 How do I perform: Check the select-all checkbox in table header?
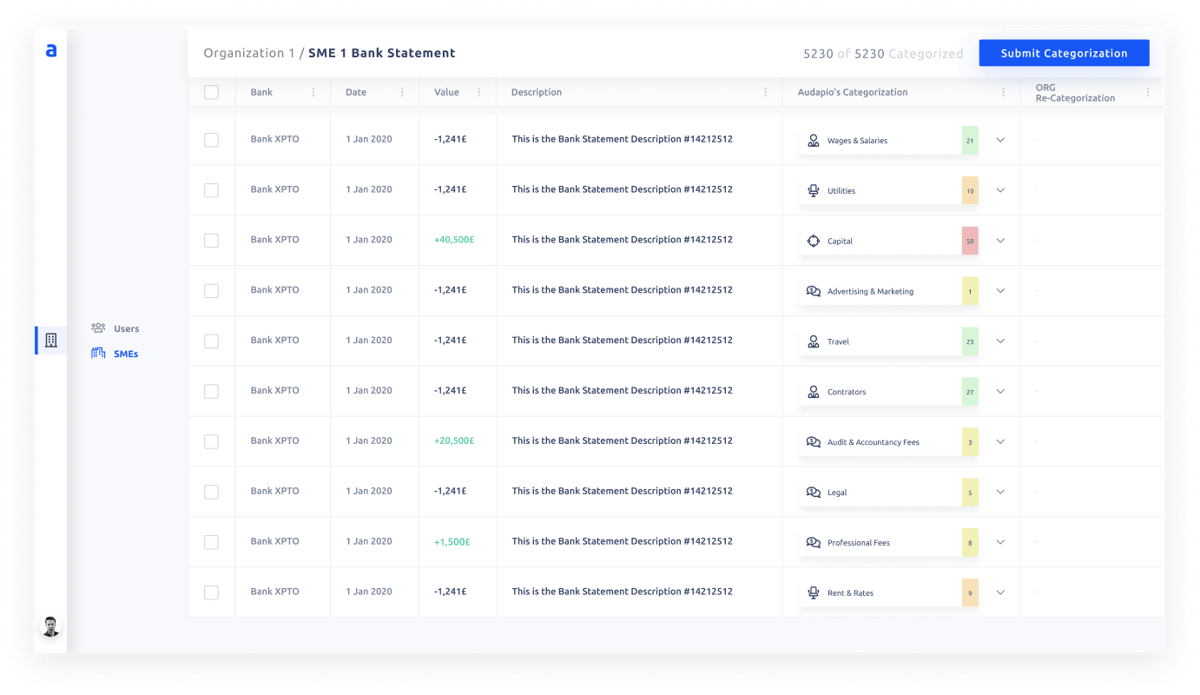[211, 91]
